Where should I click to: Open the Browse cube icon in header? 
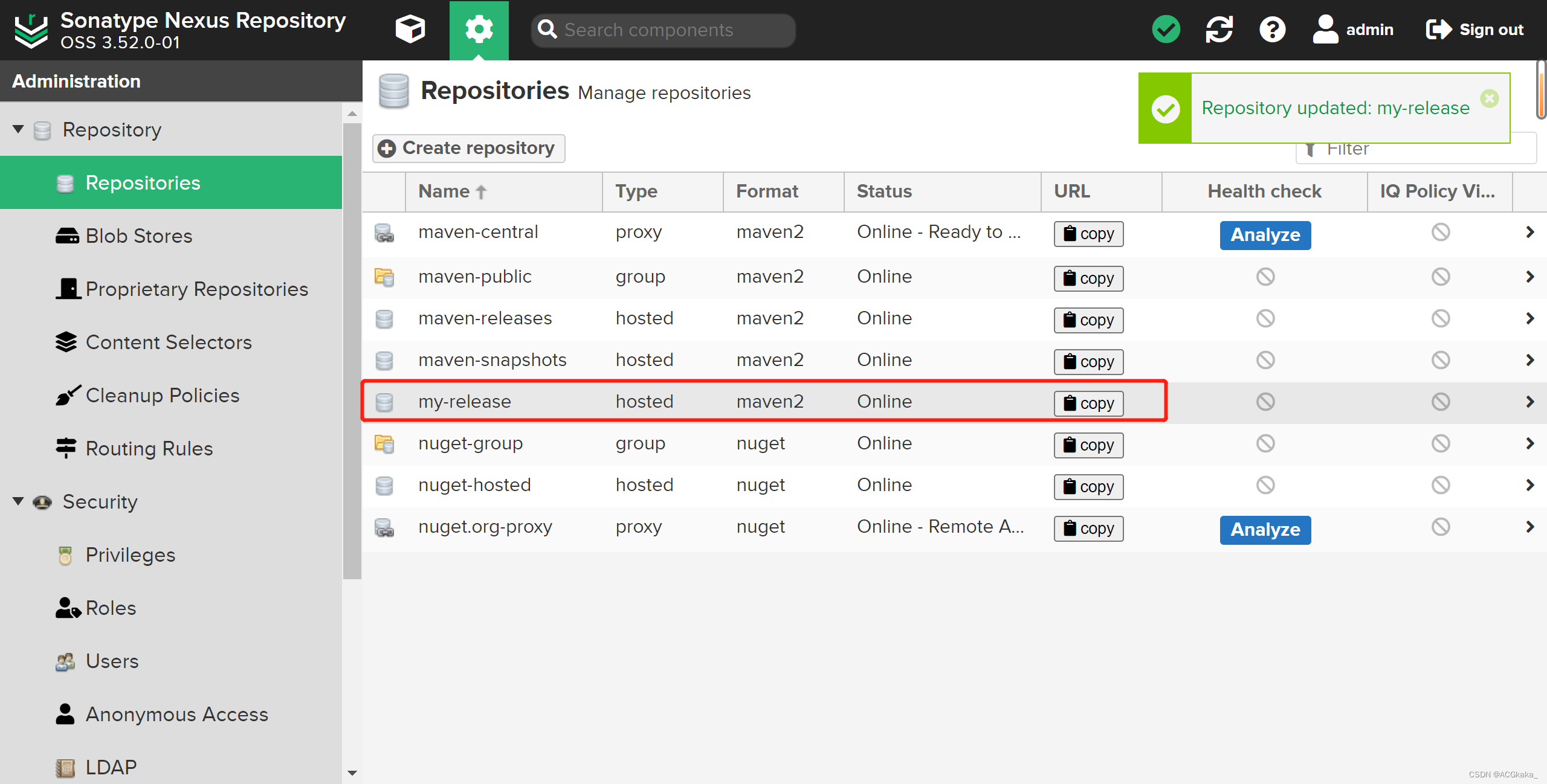410,29
